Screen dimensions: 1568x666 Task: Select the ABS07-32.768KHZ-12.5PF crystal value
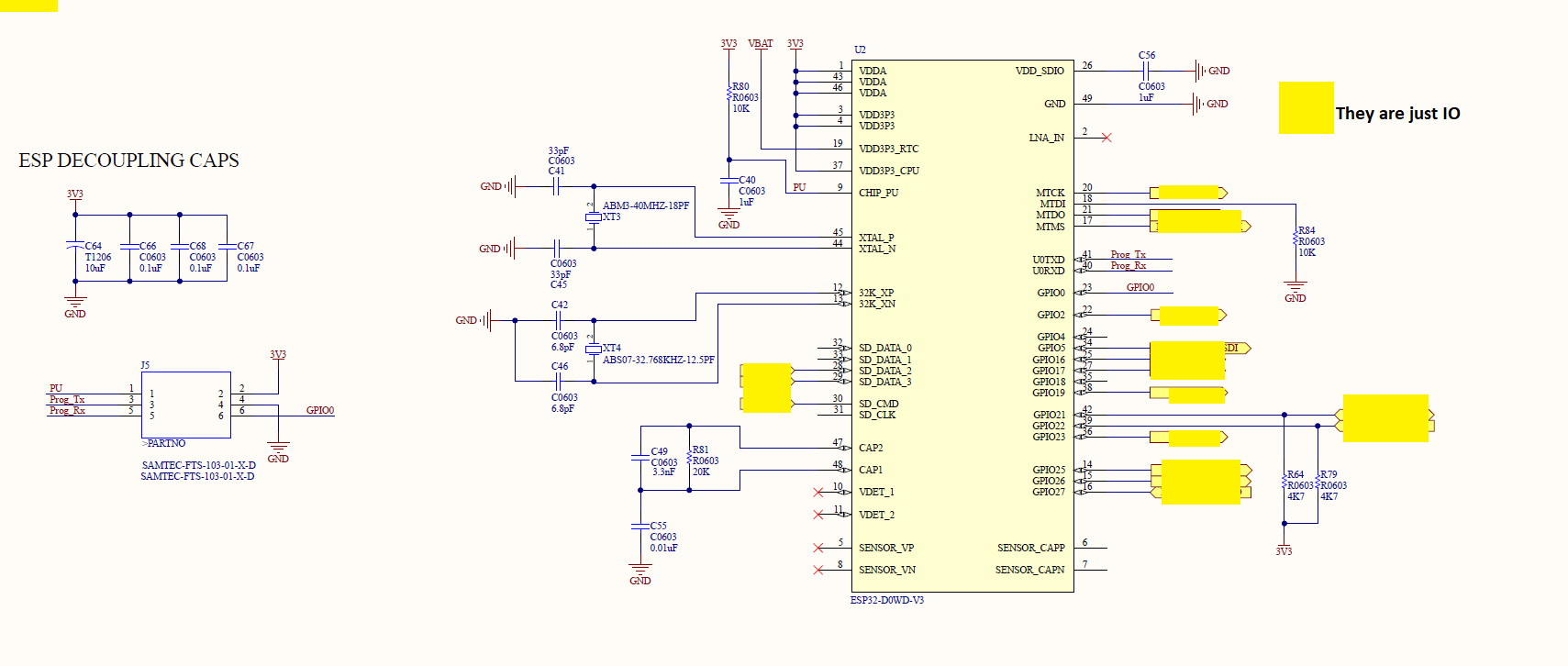[x=659, y=360]
